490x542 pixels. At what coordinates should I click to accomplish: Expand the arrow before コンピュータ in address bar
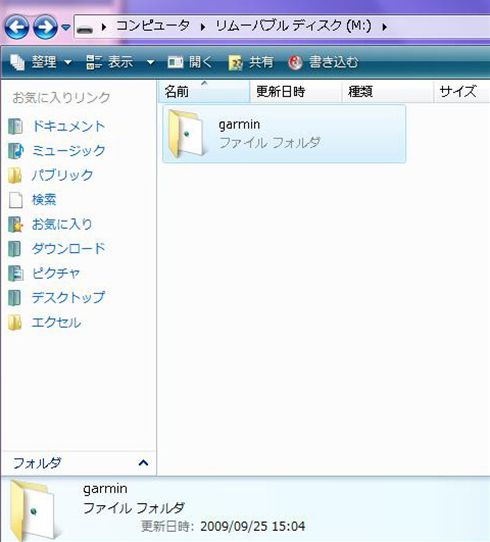[x=104, y=27]
